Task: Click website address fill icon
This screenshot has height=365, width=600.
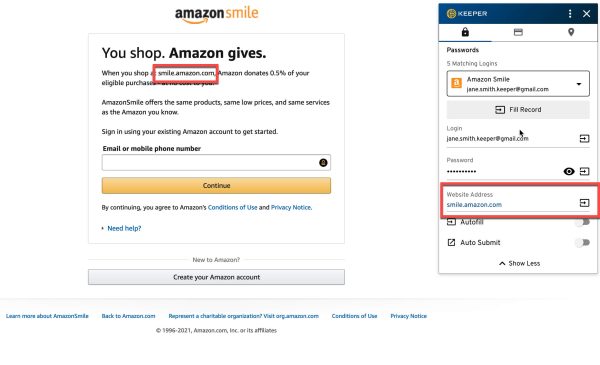Action: [x=584, y=203]
